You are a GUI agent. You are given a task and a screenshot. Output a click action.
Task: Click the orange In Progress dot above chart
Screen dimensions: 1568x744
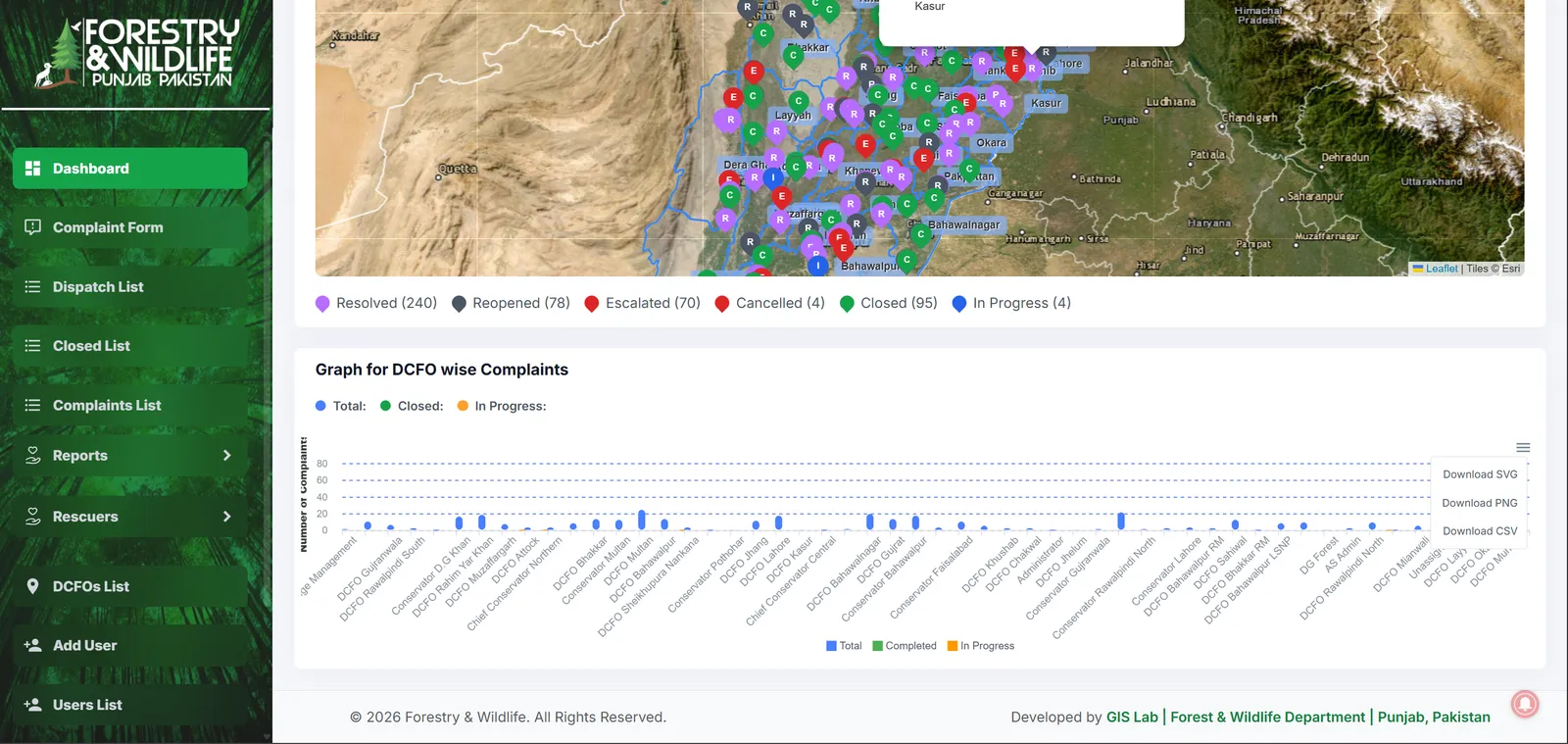coord(463,406)
